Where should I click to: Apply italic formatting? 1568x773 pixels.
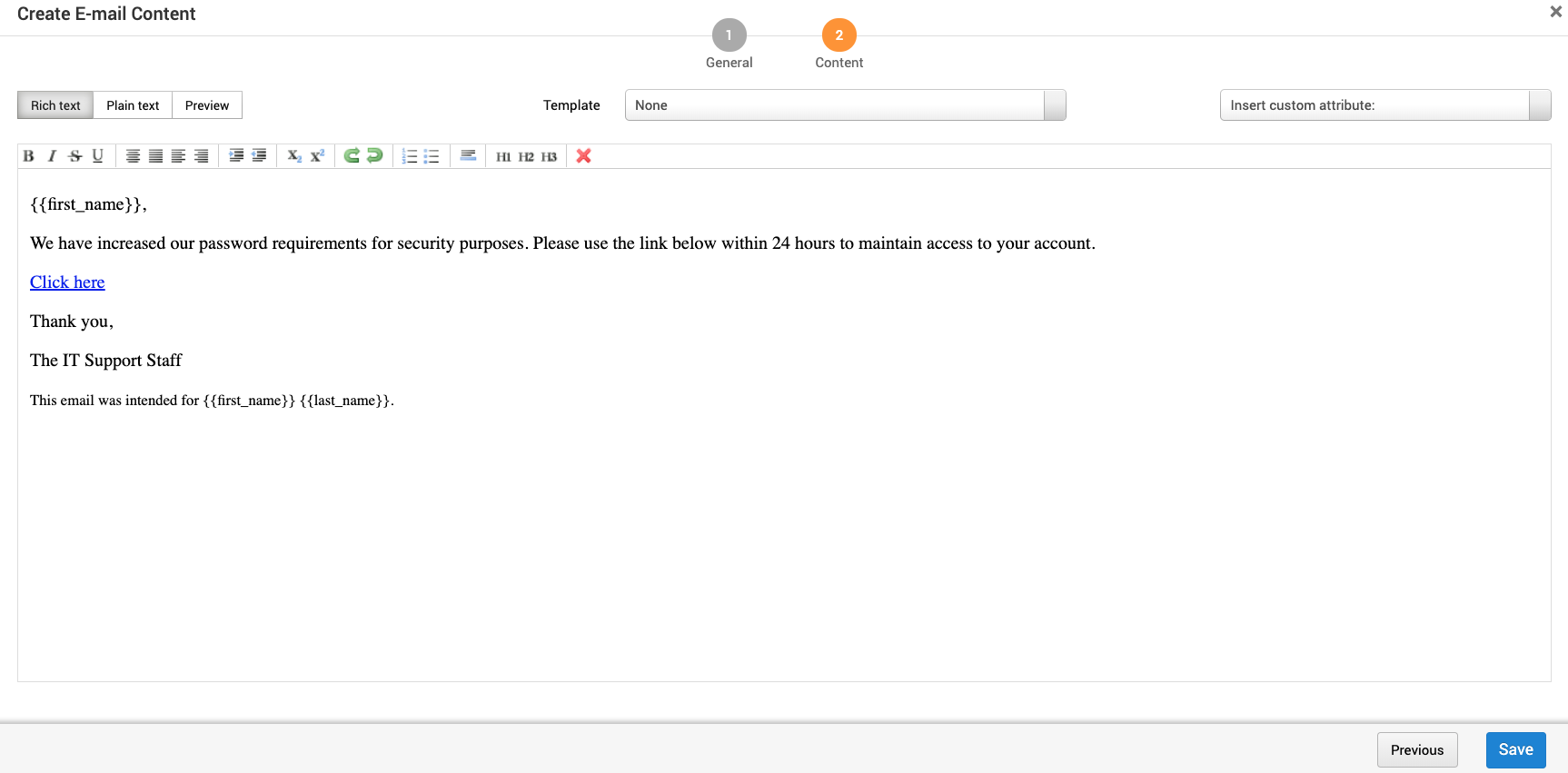[52, 156]
